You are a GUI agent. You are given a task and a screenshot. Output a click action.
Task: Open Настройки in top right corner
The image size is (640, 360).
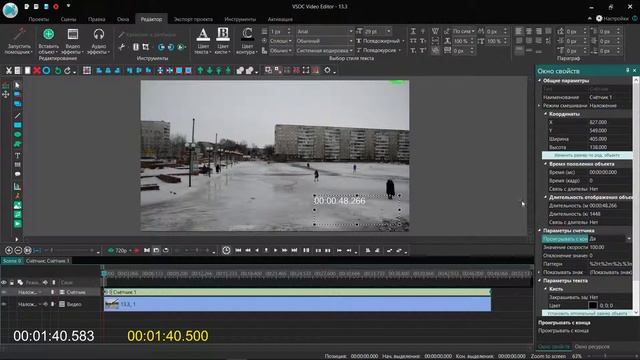coord(612,18)
